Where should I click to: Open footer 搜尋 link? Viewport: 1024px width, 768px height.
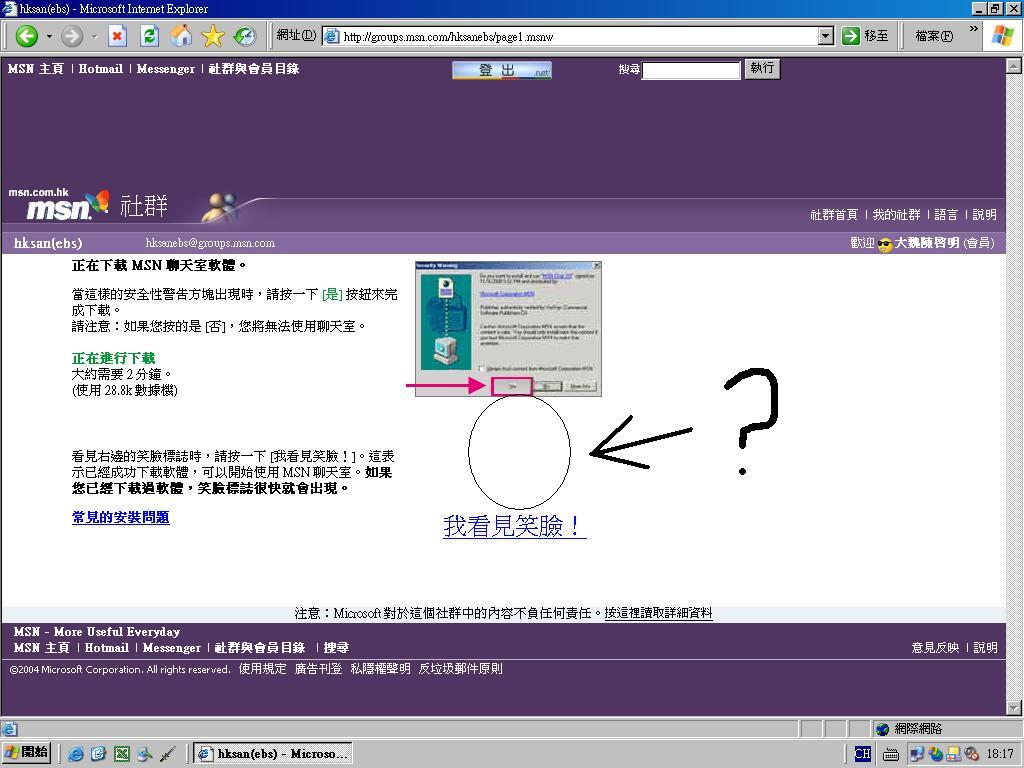click(x=336, y=647)
